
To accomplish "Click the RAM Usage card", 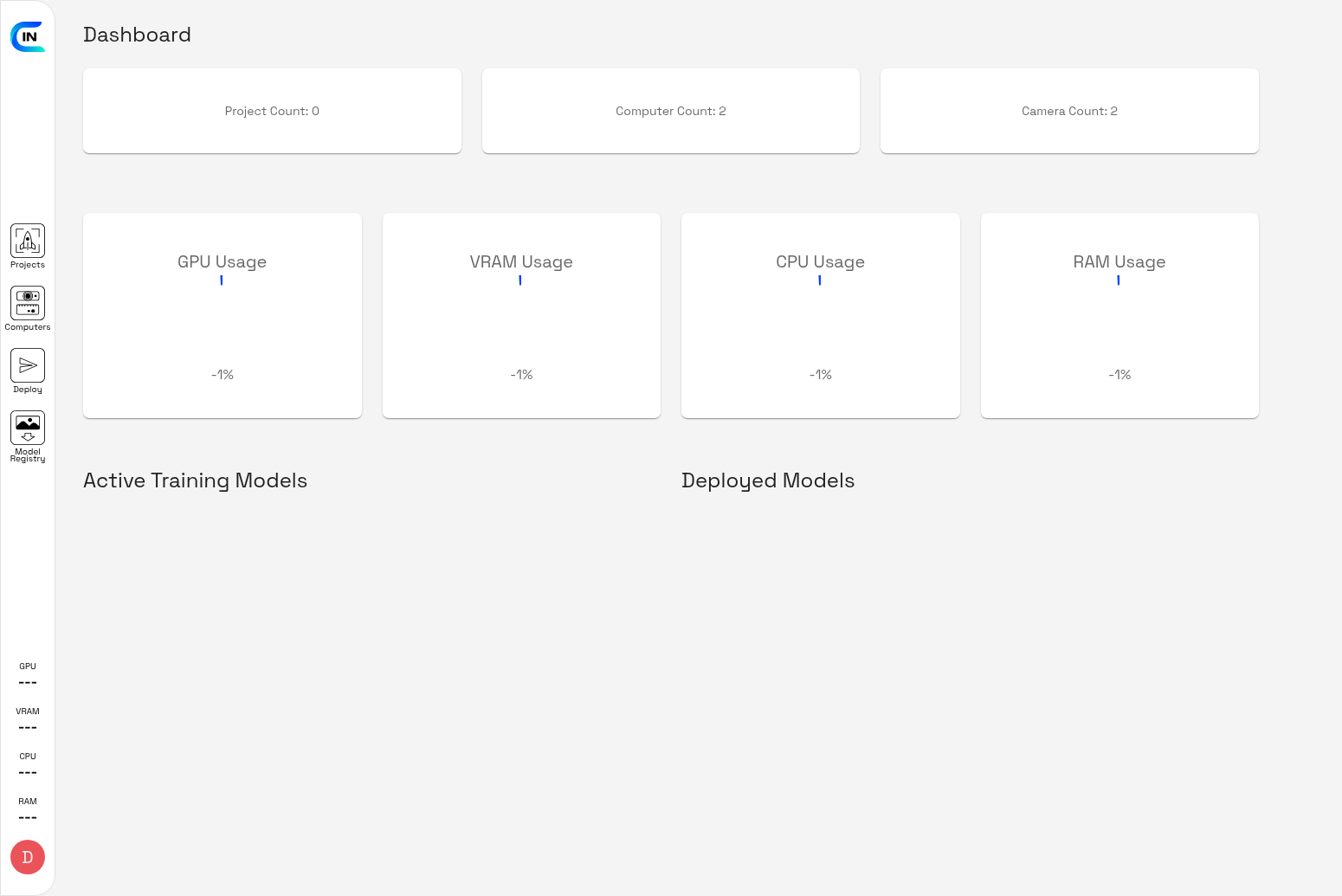I will click(x=1119, y=315).
